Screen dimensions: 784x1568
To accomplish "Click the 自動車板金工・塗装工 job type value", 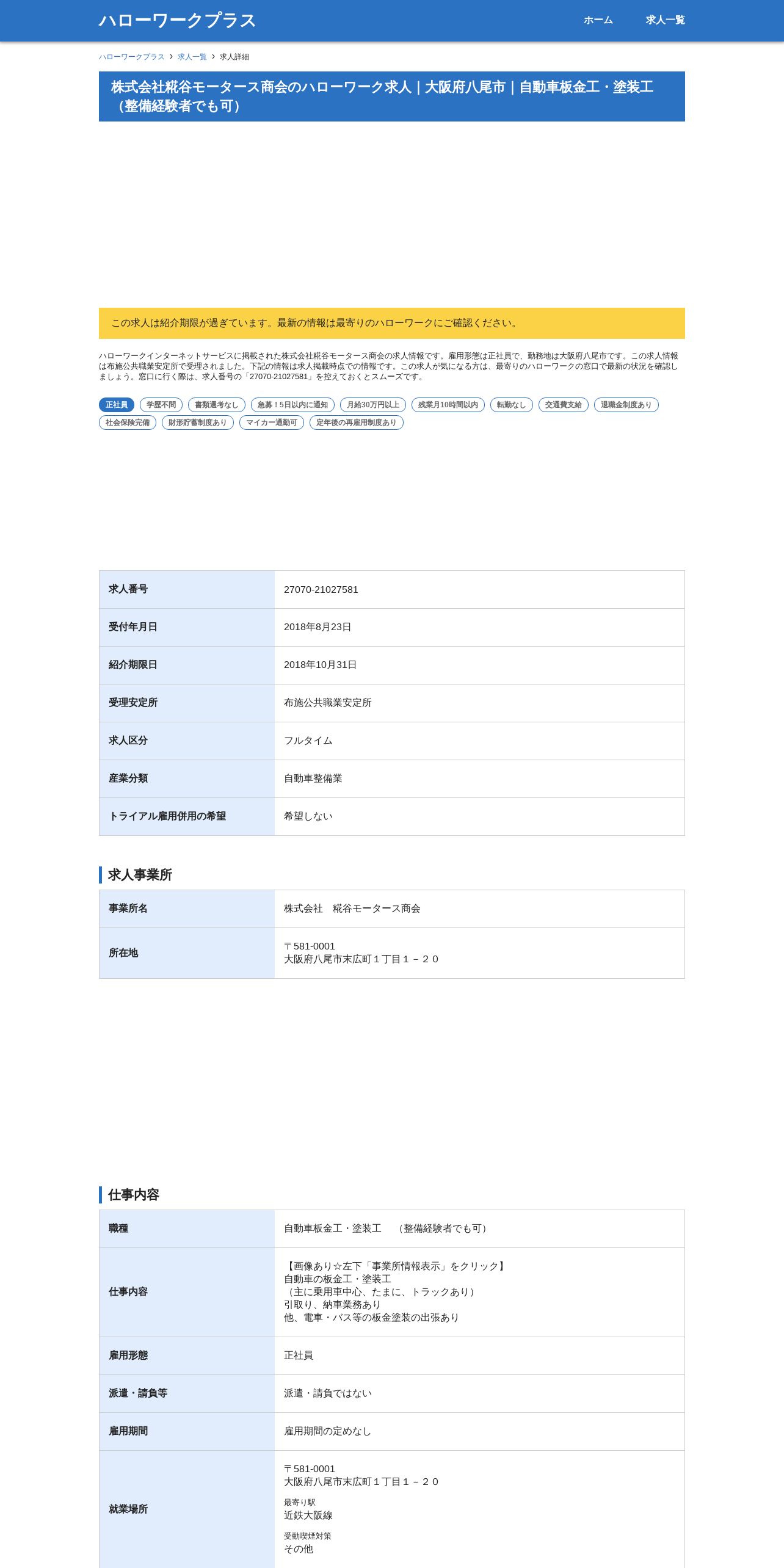I will tap(387, 1229).
